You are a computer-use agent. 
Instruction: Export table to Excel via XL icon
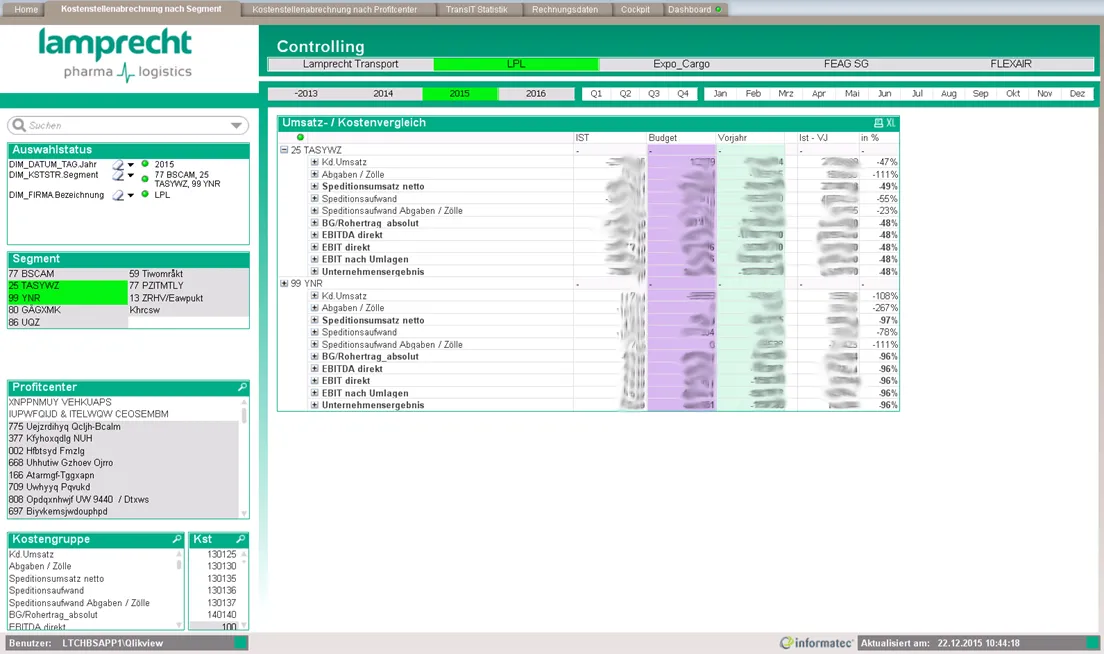(891, 122)
